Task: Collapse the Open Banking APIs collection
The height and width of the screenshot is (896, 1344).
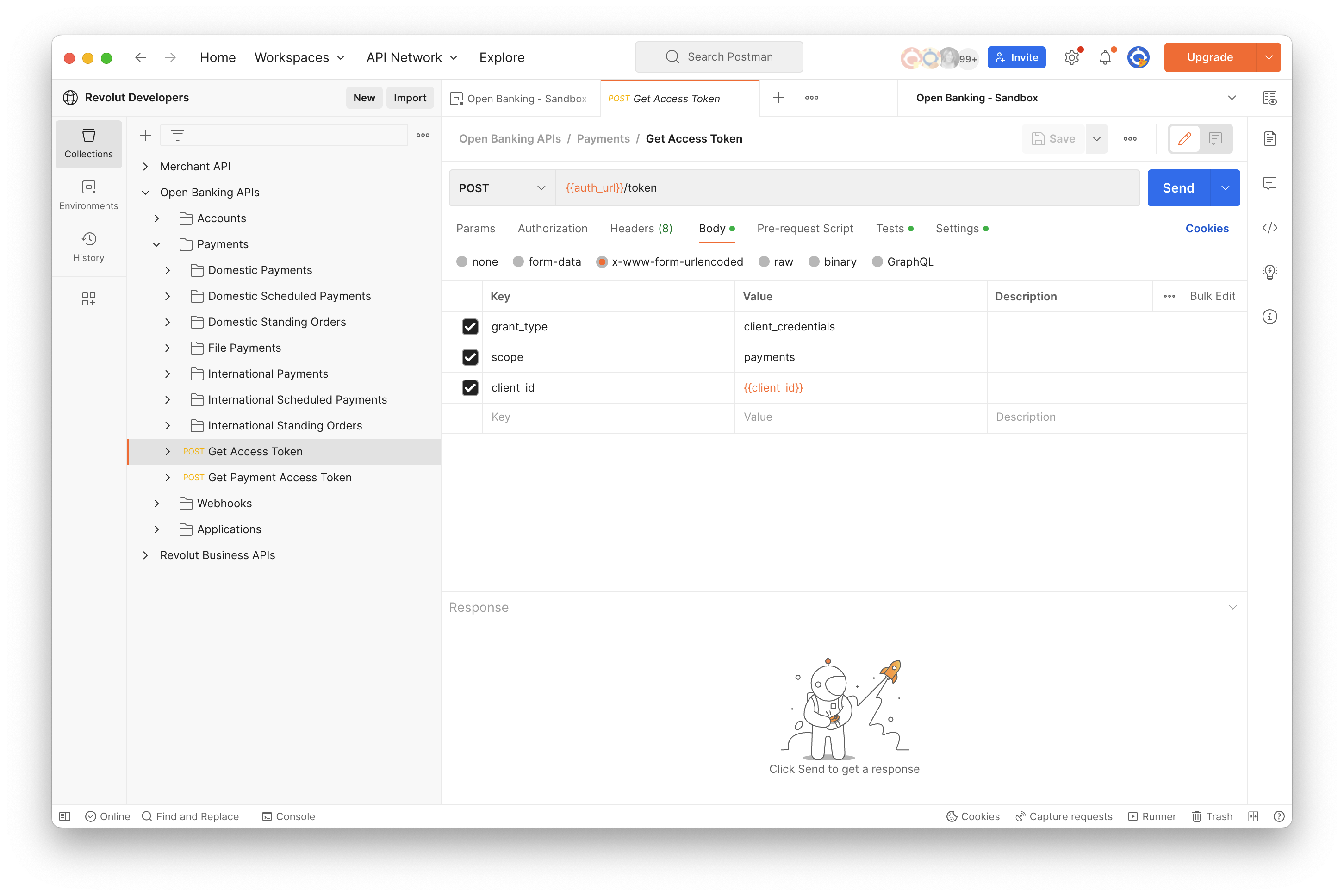Action: pos(145,193)
